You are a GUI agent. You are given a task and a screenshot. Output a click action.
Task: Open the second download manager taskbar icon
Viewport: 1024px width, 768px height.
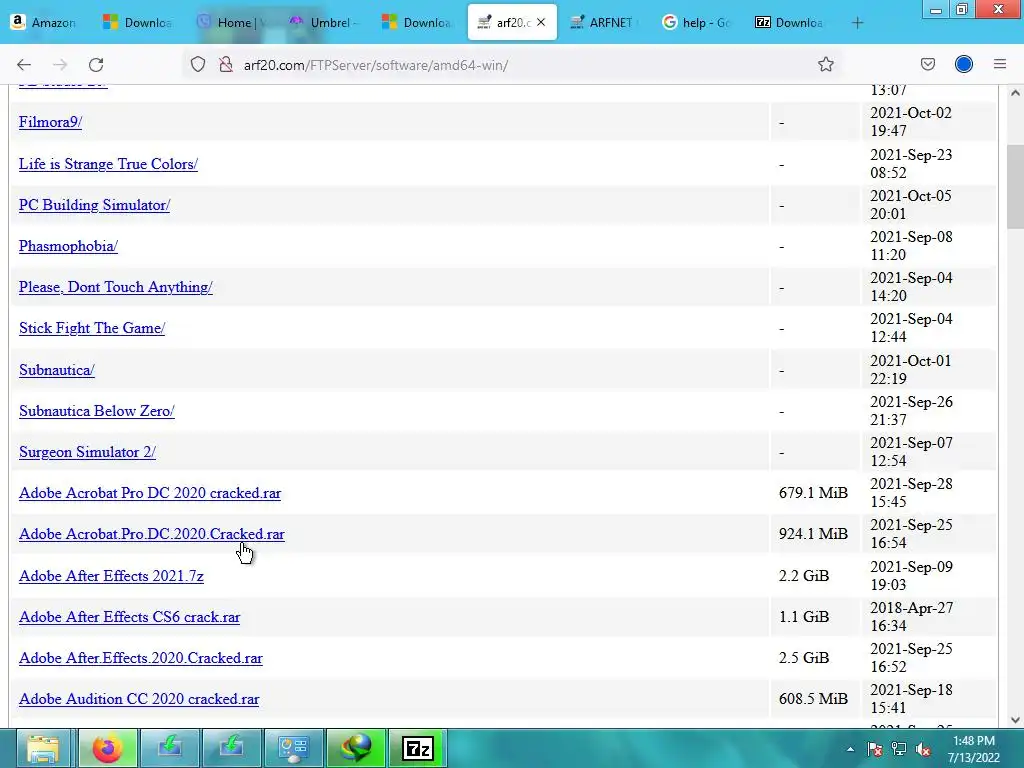click(x=231, y=748)
